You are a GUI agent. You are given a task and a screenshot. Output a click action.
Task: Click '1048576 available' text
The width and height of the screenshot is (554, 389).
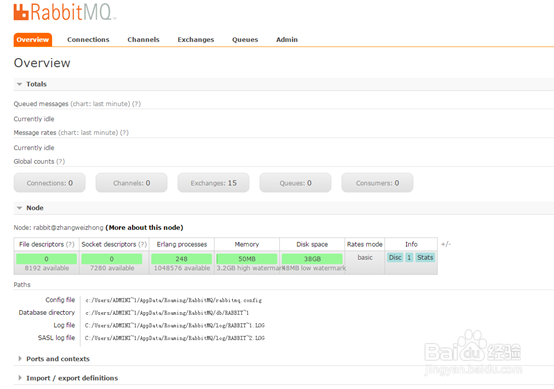(182, 268)
